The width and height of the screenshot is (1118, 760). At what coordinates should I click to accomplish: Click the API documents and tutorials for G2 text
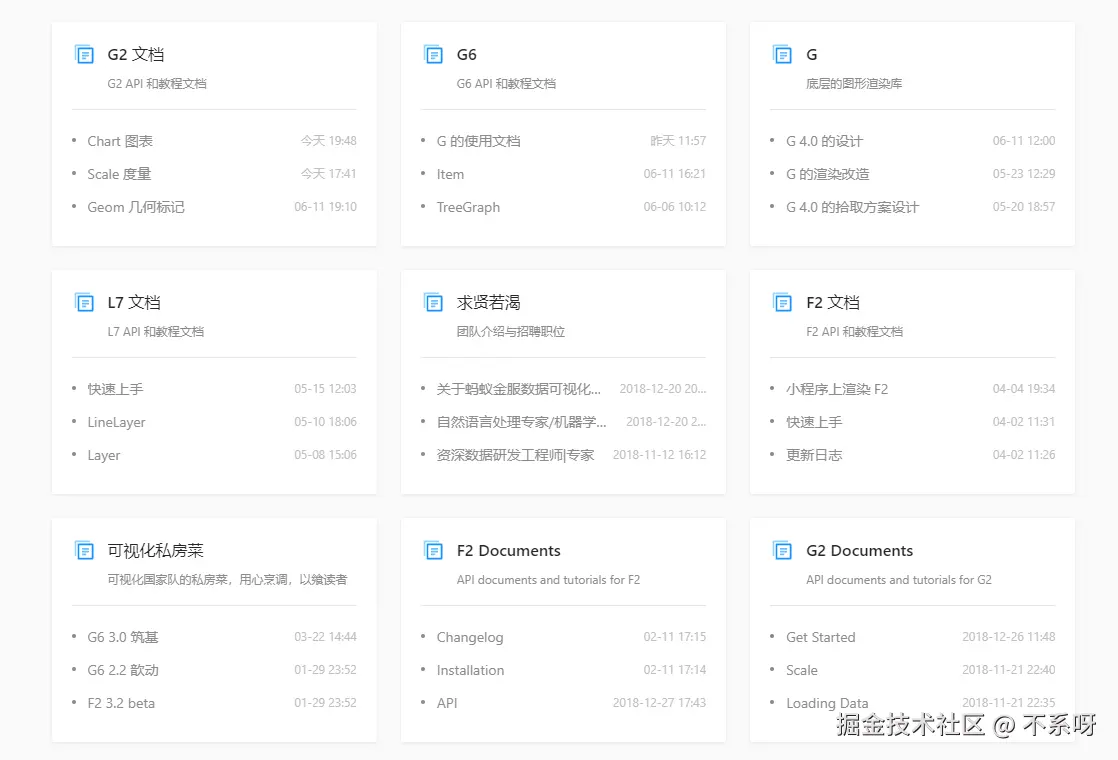(898, 580)
